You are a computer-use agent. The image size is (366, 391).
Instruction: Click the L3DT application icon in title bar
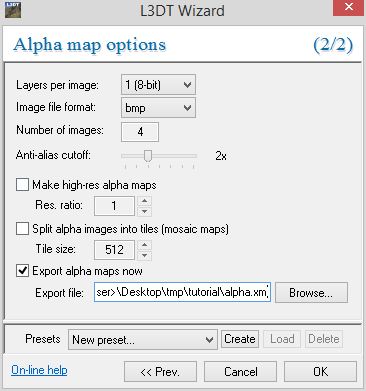click(13, 10)
